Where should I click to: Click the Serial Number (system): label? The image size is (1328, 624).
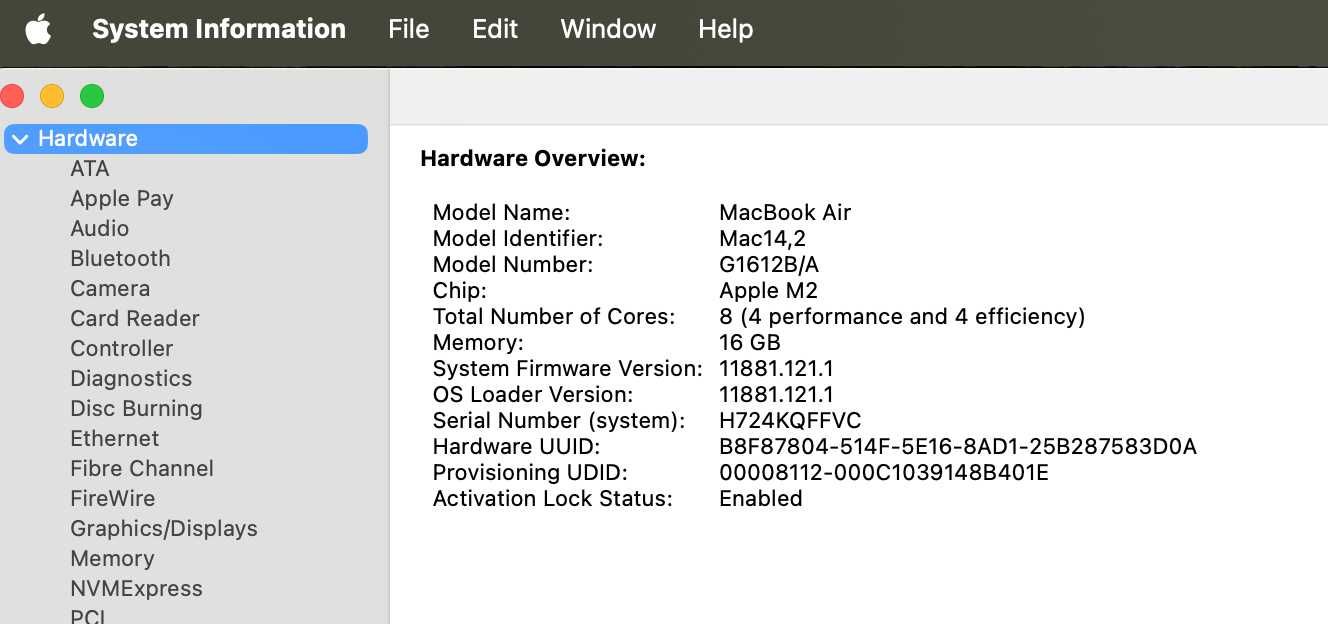pyautogui.click(x=559, y=420)
